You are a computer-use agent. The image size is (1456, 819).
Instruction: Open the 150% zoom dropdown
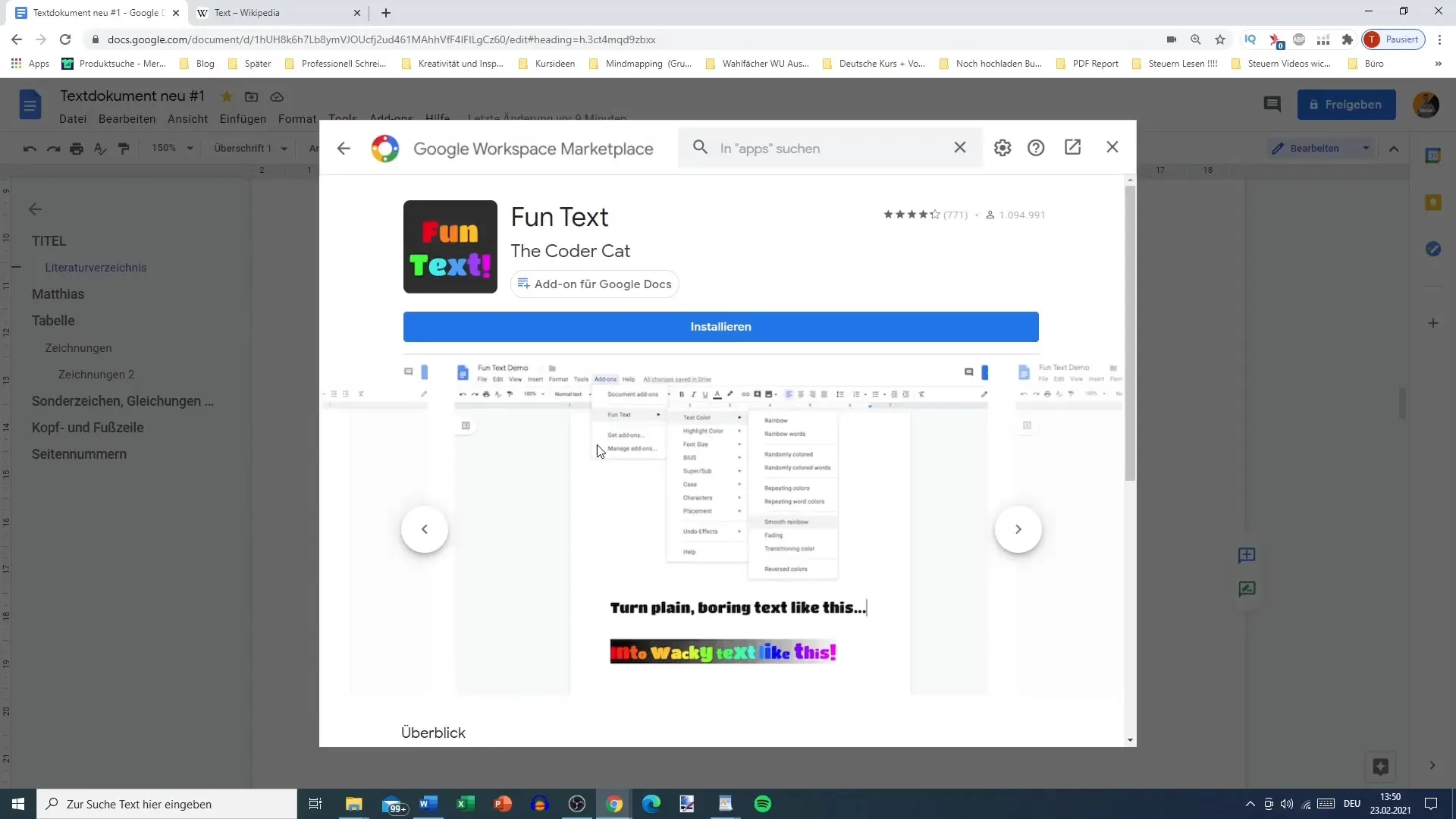pyautogui.click(x=172, y=148)
